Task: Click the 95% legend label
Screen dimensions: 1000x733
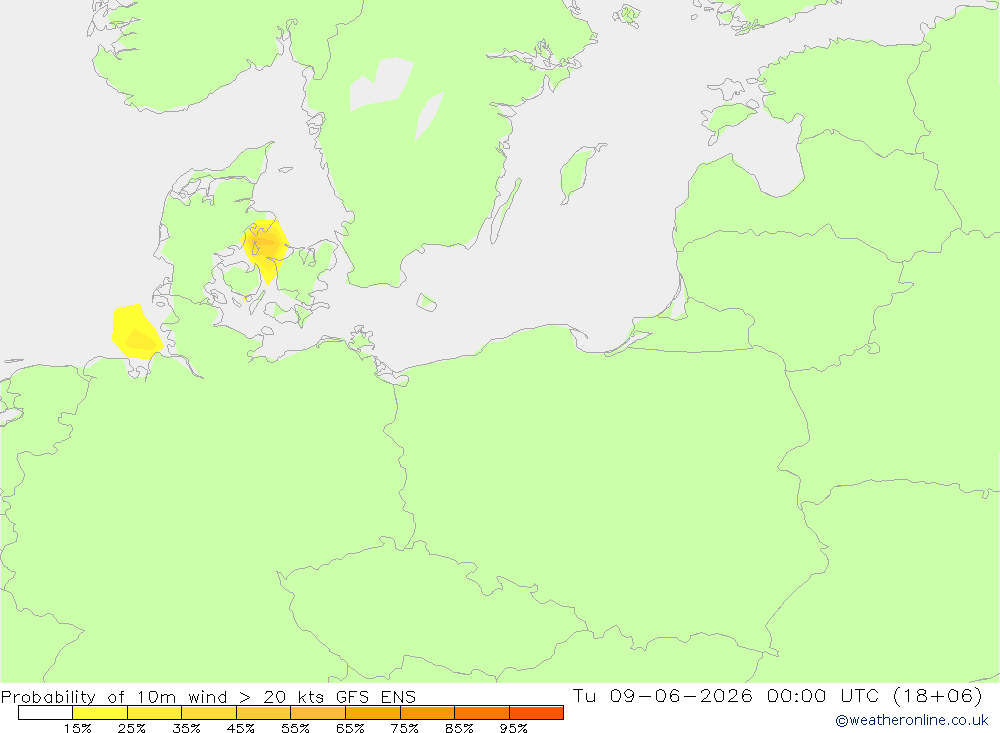Action: click(x=513, y=728)
